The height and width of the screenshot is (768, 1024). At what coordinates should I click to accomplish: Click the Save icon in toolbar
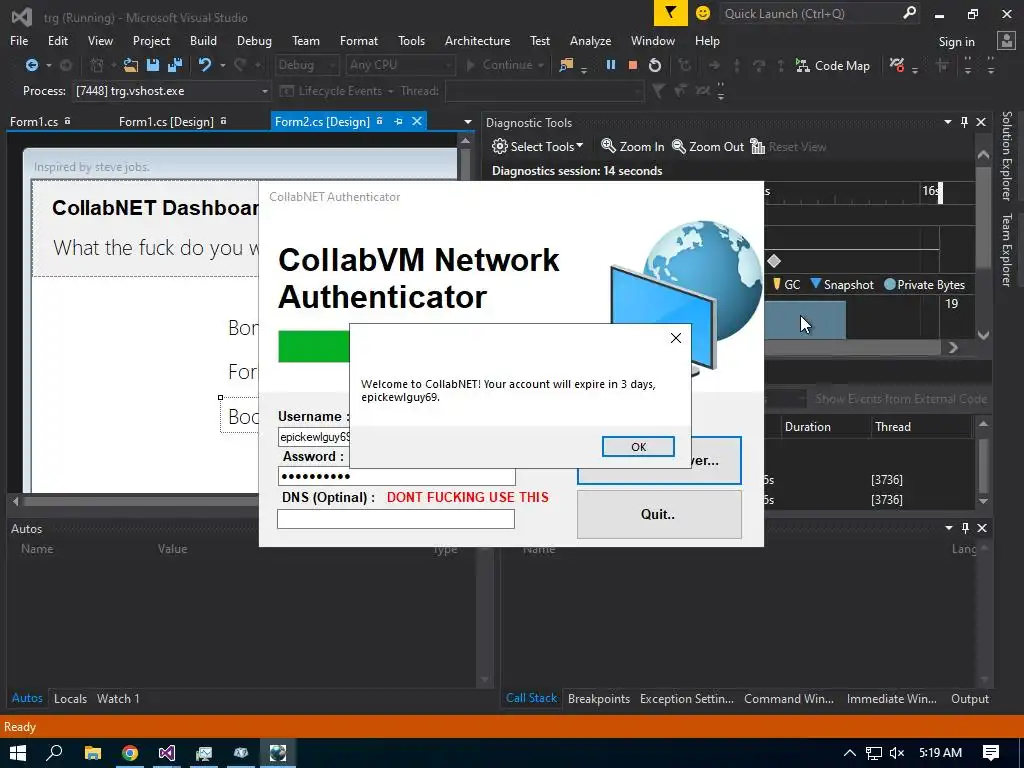(153, 65)
